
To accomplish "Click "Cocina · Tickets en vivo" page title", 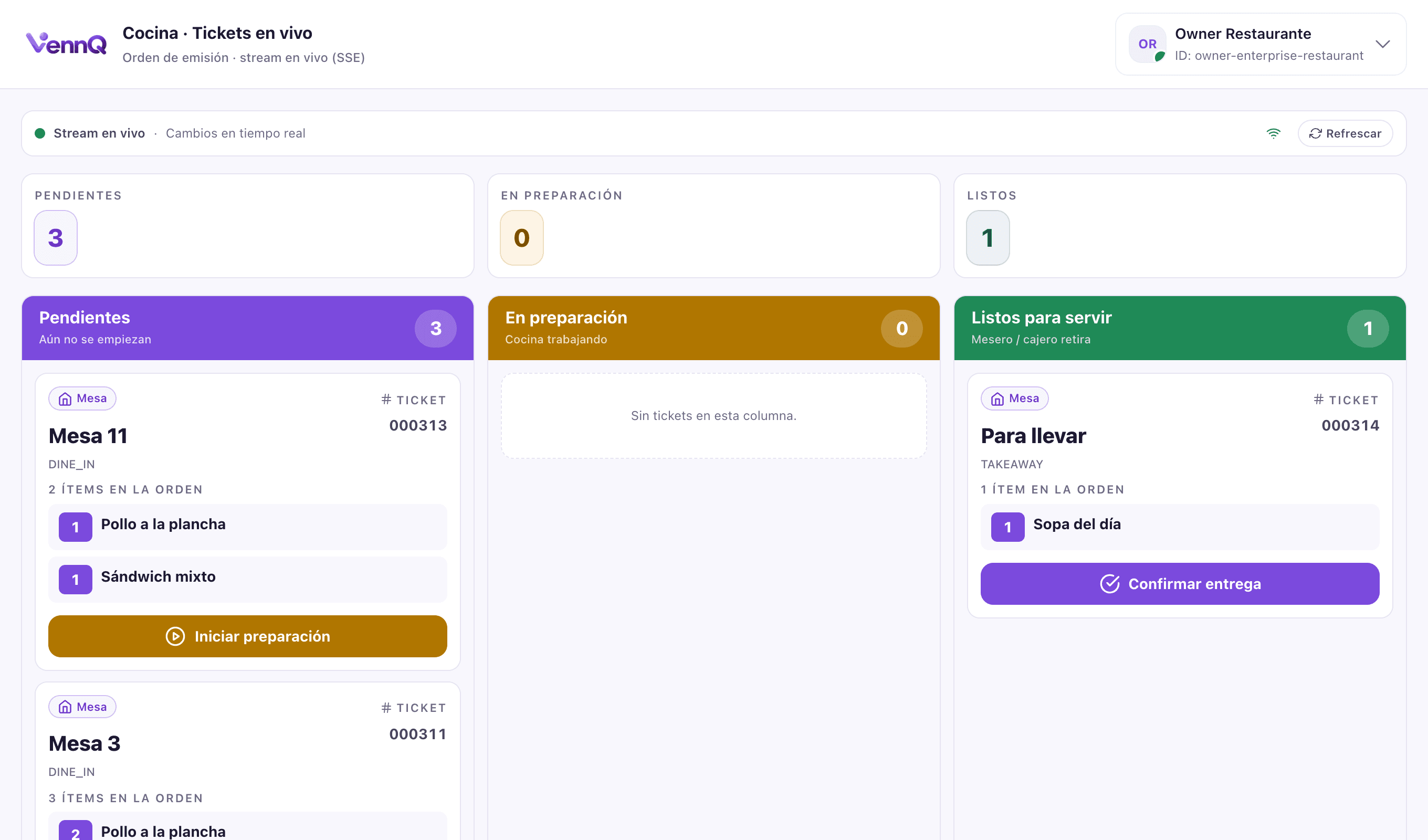I will tap(217, 33).
